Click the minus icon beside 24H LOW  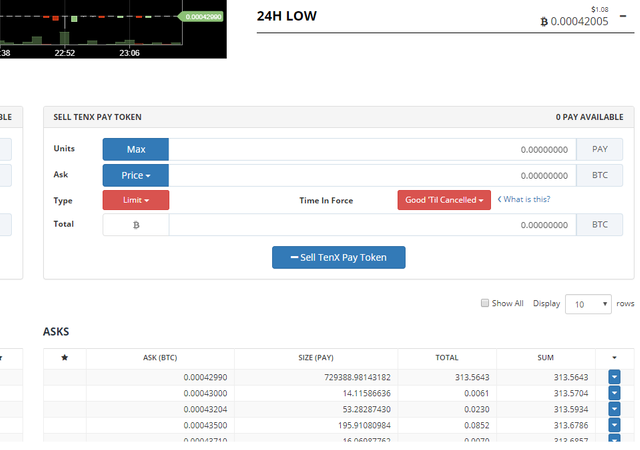623,16
